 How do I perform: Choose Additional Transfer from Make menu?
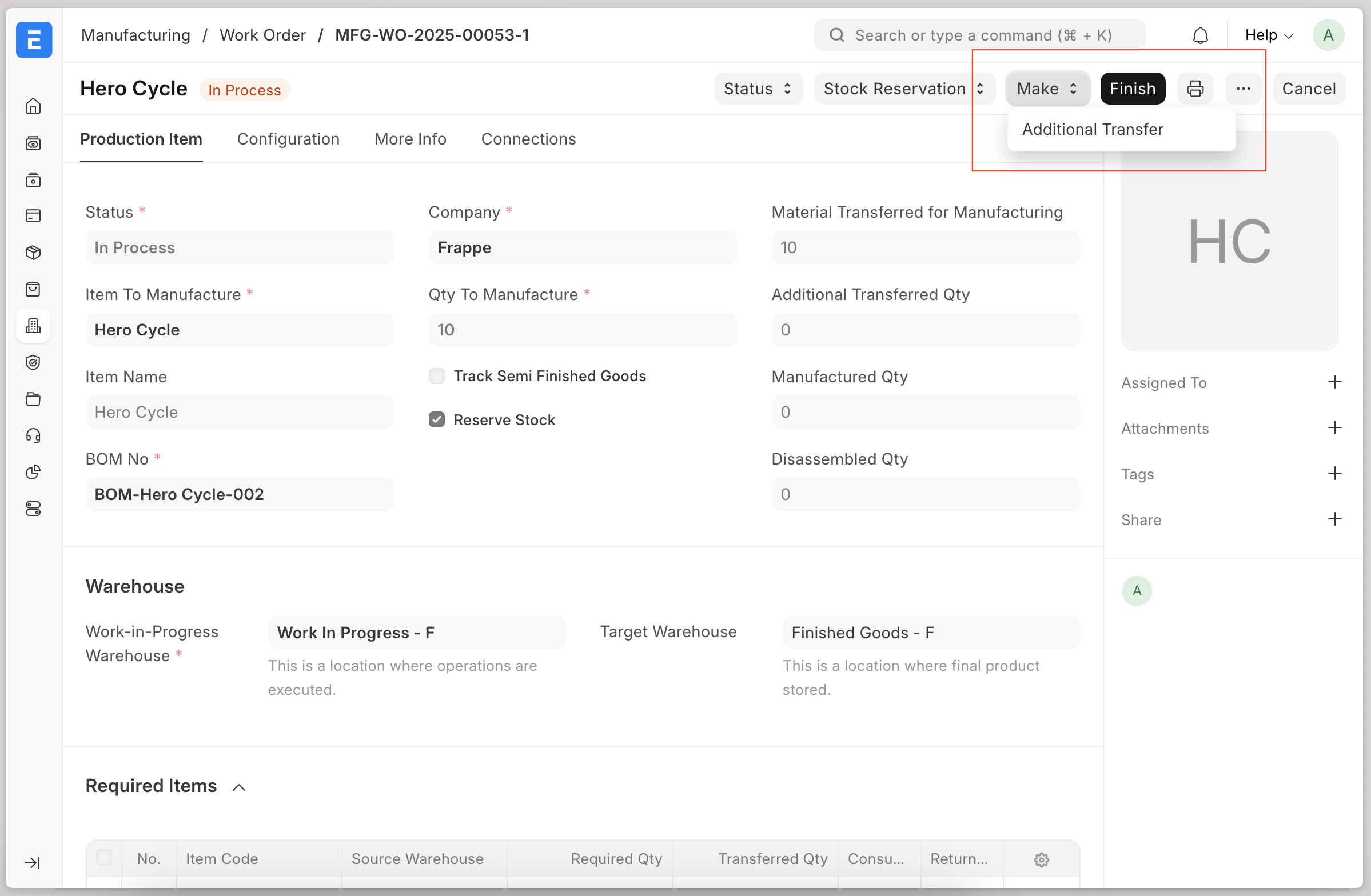[x=1092, y=129]
